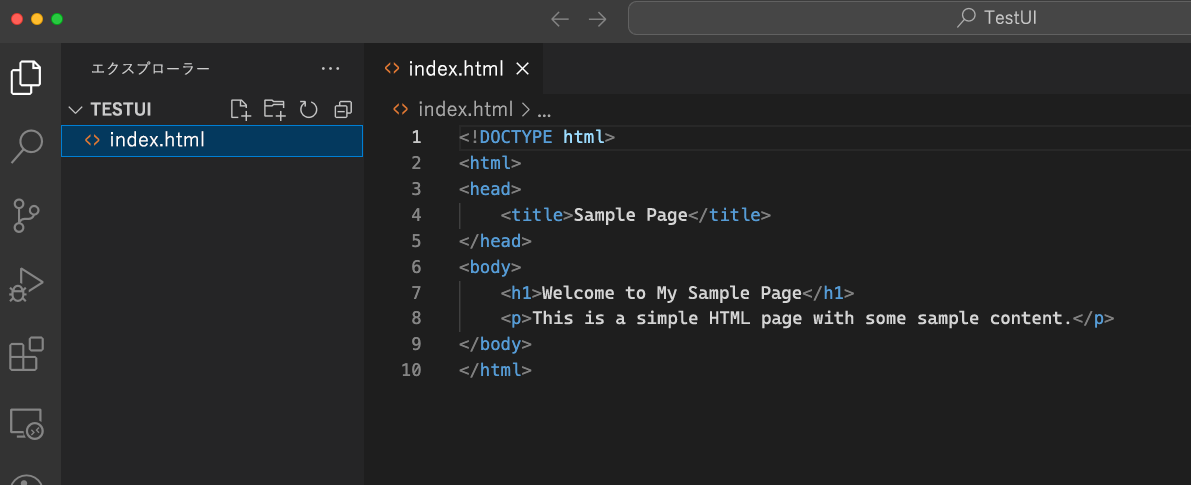Go forward with the right arrow

pyautogui.click(x=598, y=19)
